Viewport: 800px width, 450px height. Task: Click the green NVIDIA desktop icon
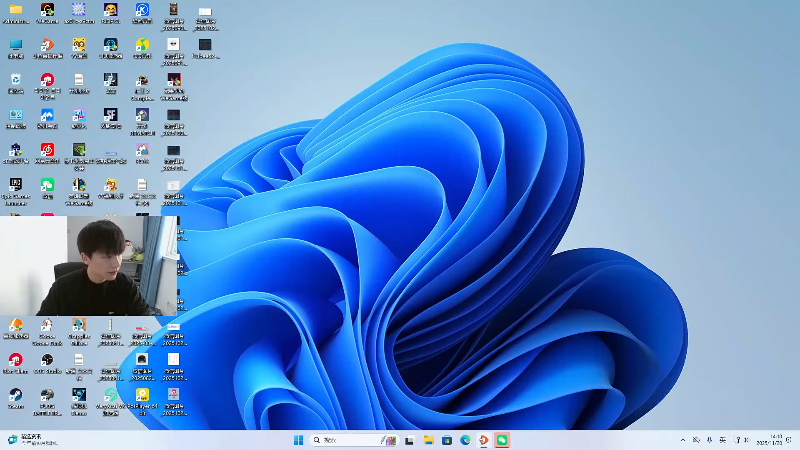(79, 151)
